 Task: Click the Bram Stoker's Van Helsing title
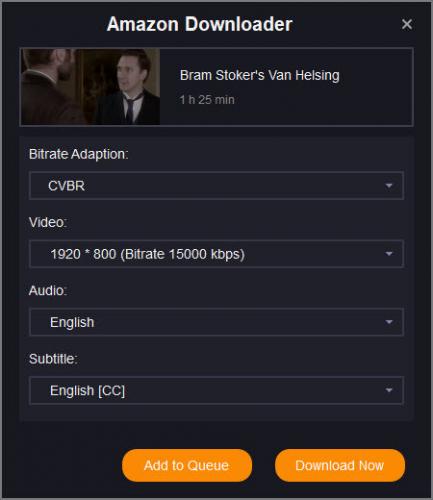click(x=260, y=75)
